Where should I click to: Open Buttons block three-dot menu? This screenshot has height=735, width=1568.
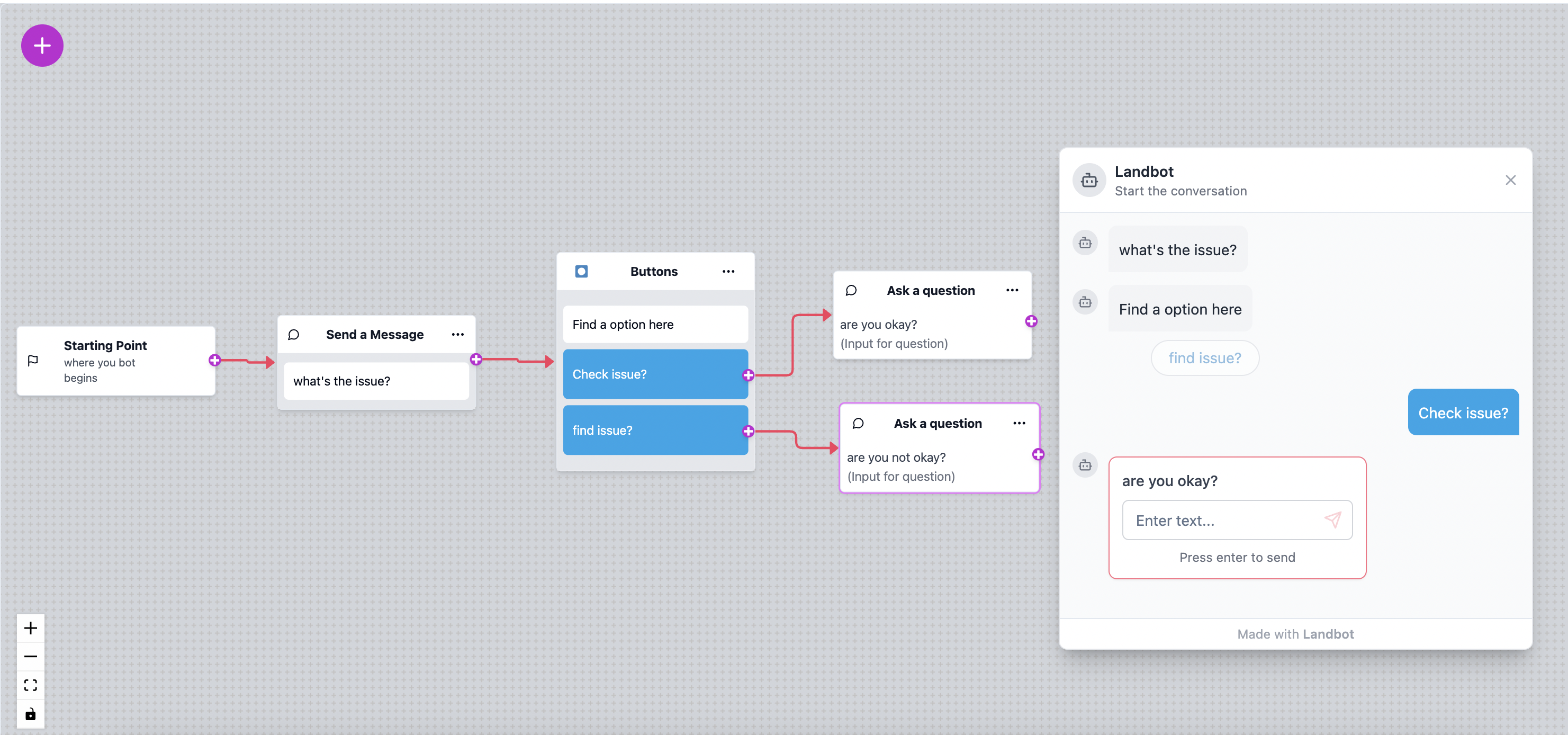[x=728, y=272]
